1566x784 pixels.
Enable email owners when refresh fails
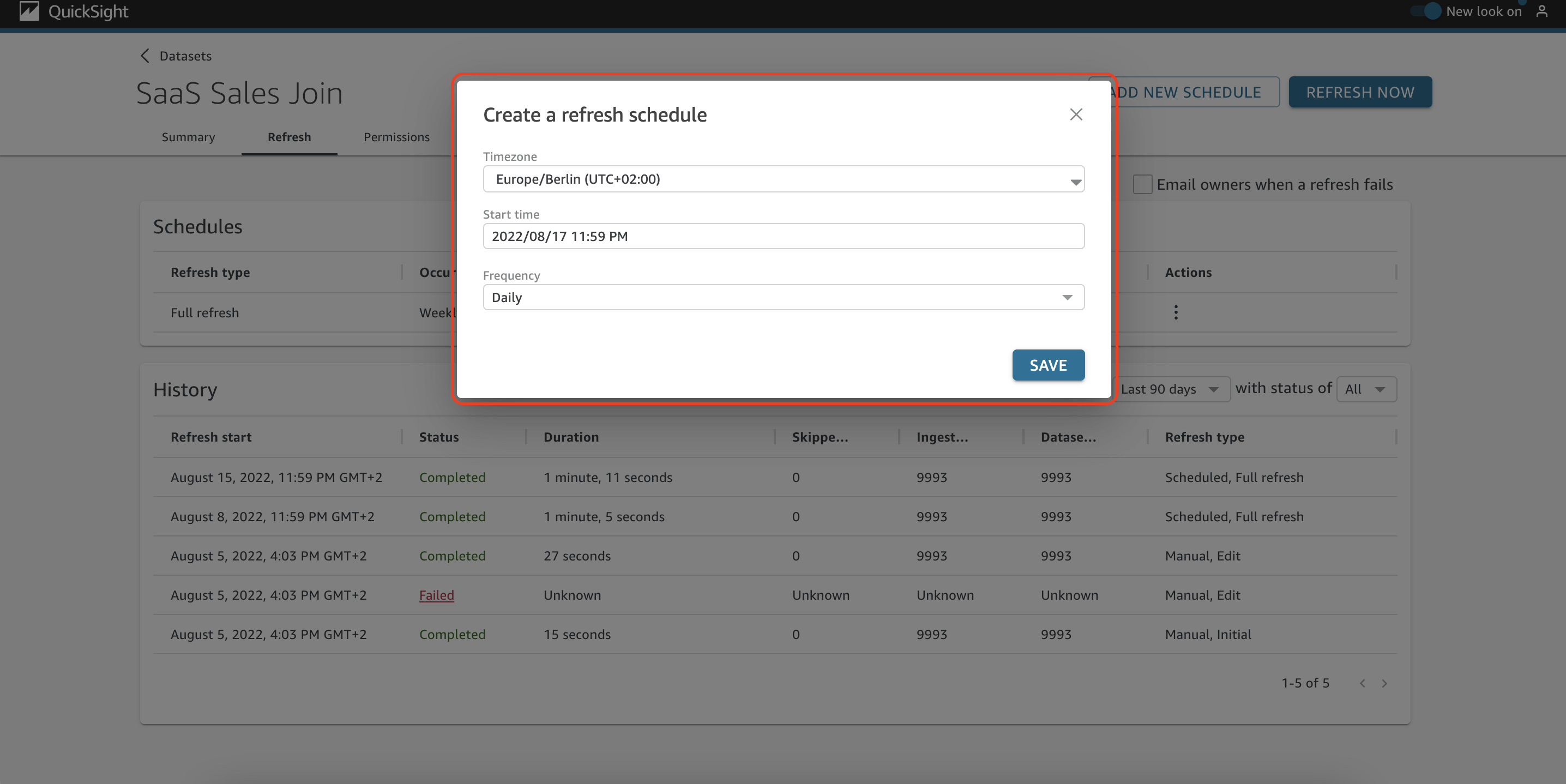point(1142,184)
